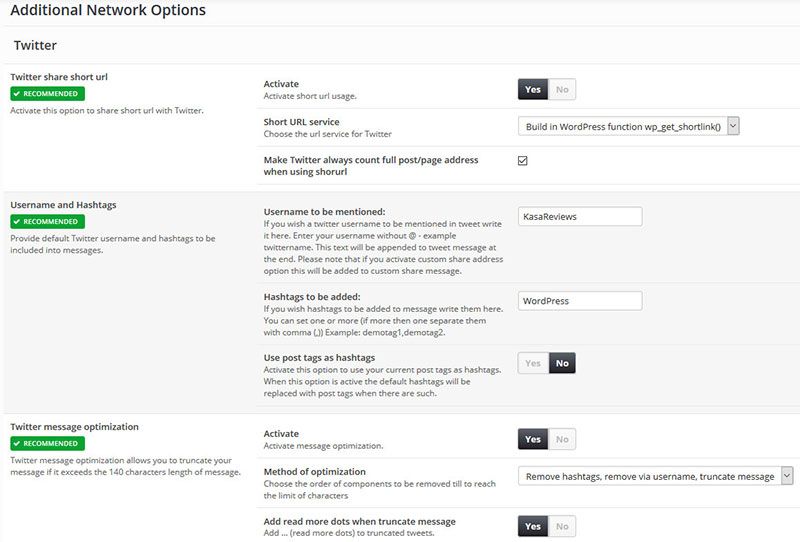The width and height of the screenshot is (800, 542).
Task: Click Recommended badge under Twitter message optimization
Action: 47,443
